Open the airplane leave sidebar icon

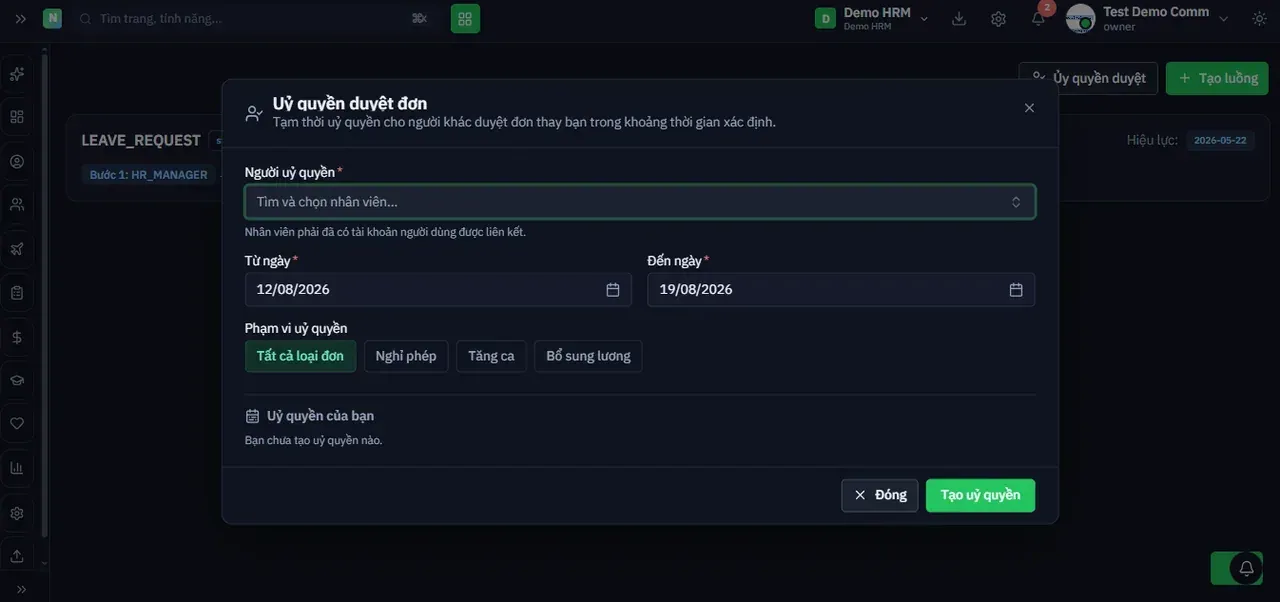tap(17, 249)
